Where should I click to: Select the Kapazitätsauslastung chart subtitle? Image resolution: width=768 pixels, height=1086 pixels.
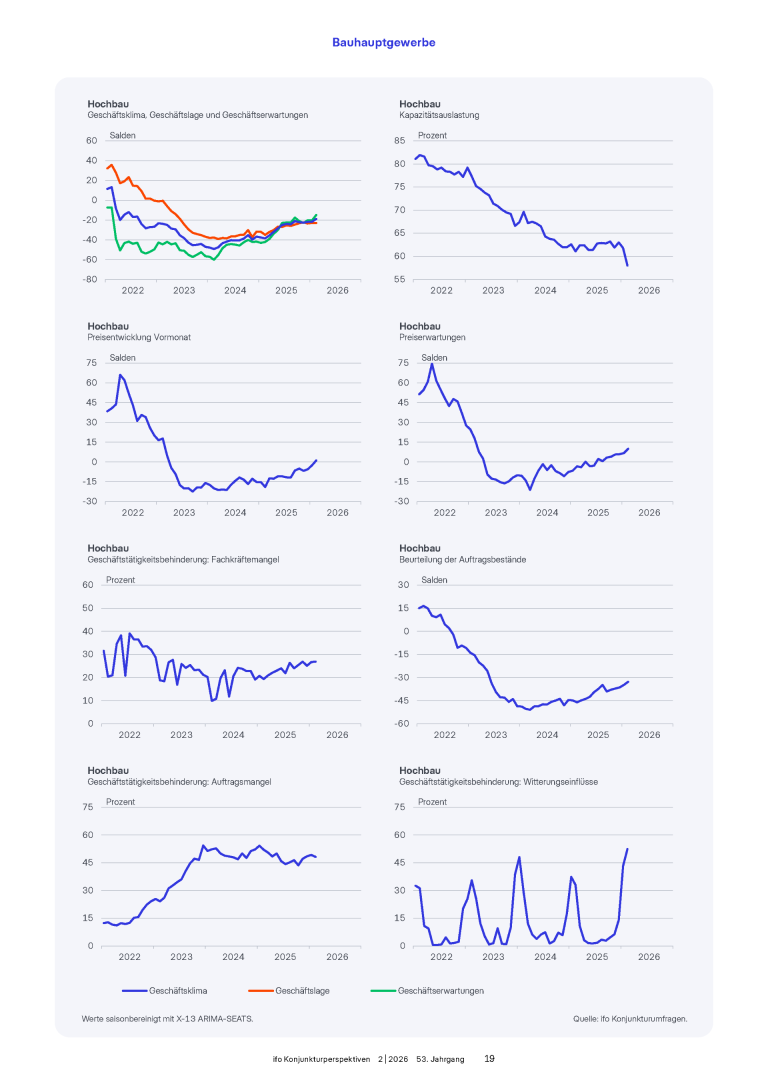439,115
